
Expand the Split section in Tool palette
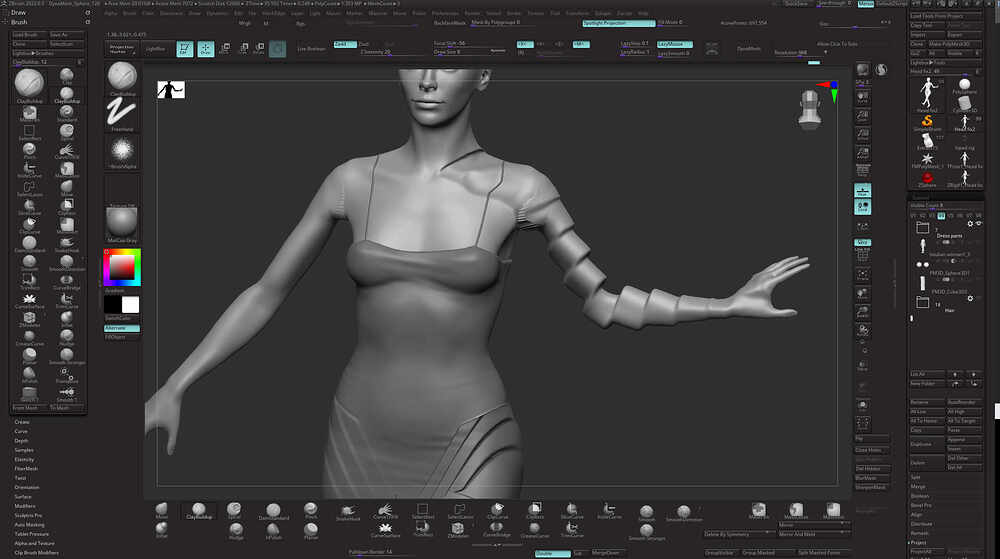916,477
